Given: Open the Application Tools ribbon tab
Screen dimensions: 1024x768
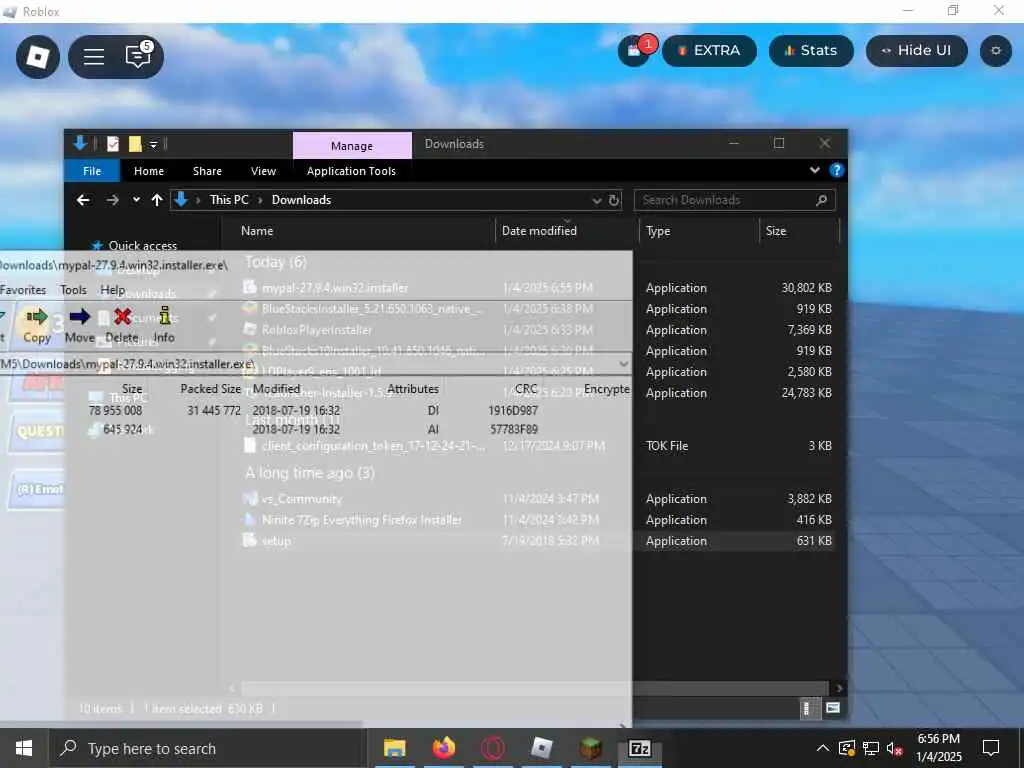Looking at the screenshot, I should tap(351, 171).
